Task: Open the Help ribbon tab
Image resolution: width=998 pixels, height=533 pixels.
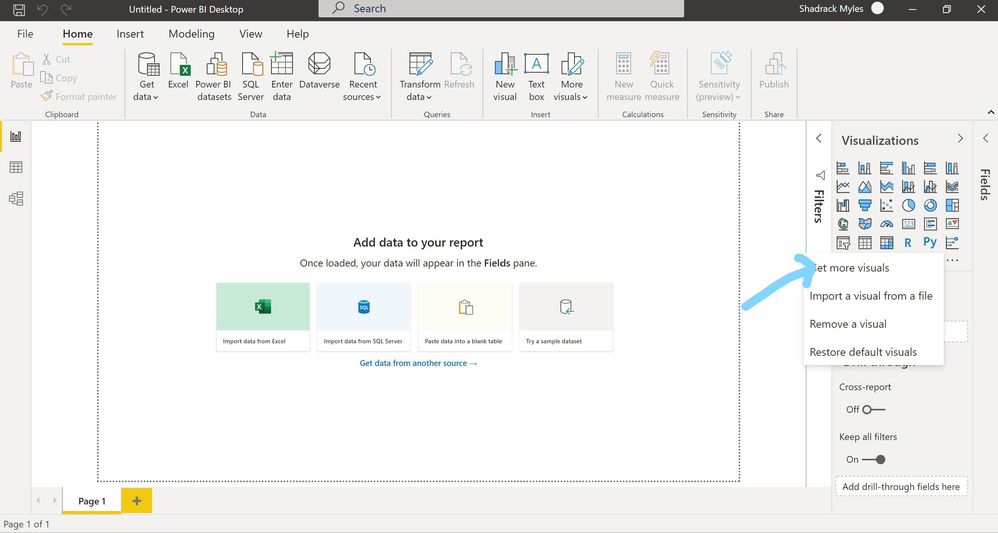Action: tap(297, 34)
